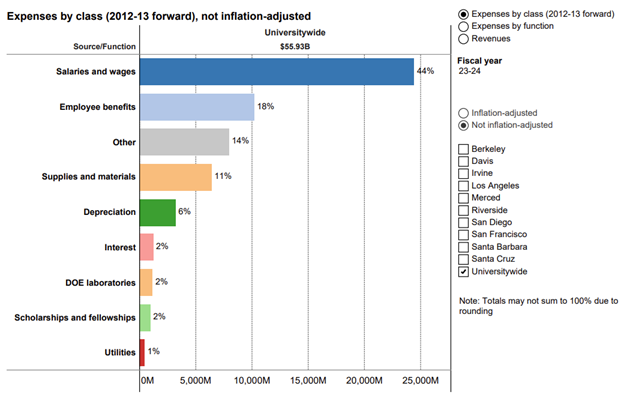Select the Revenues radio option

point(463,39)
